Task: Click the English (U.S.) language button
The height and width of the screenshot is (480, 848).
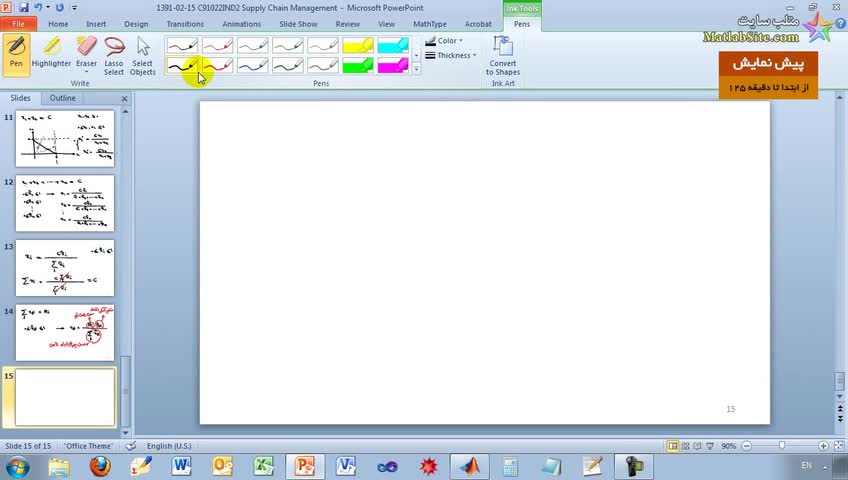Action: (169, 446)
